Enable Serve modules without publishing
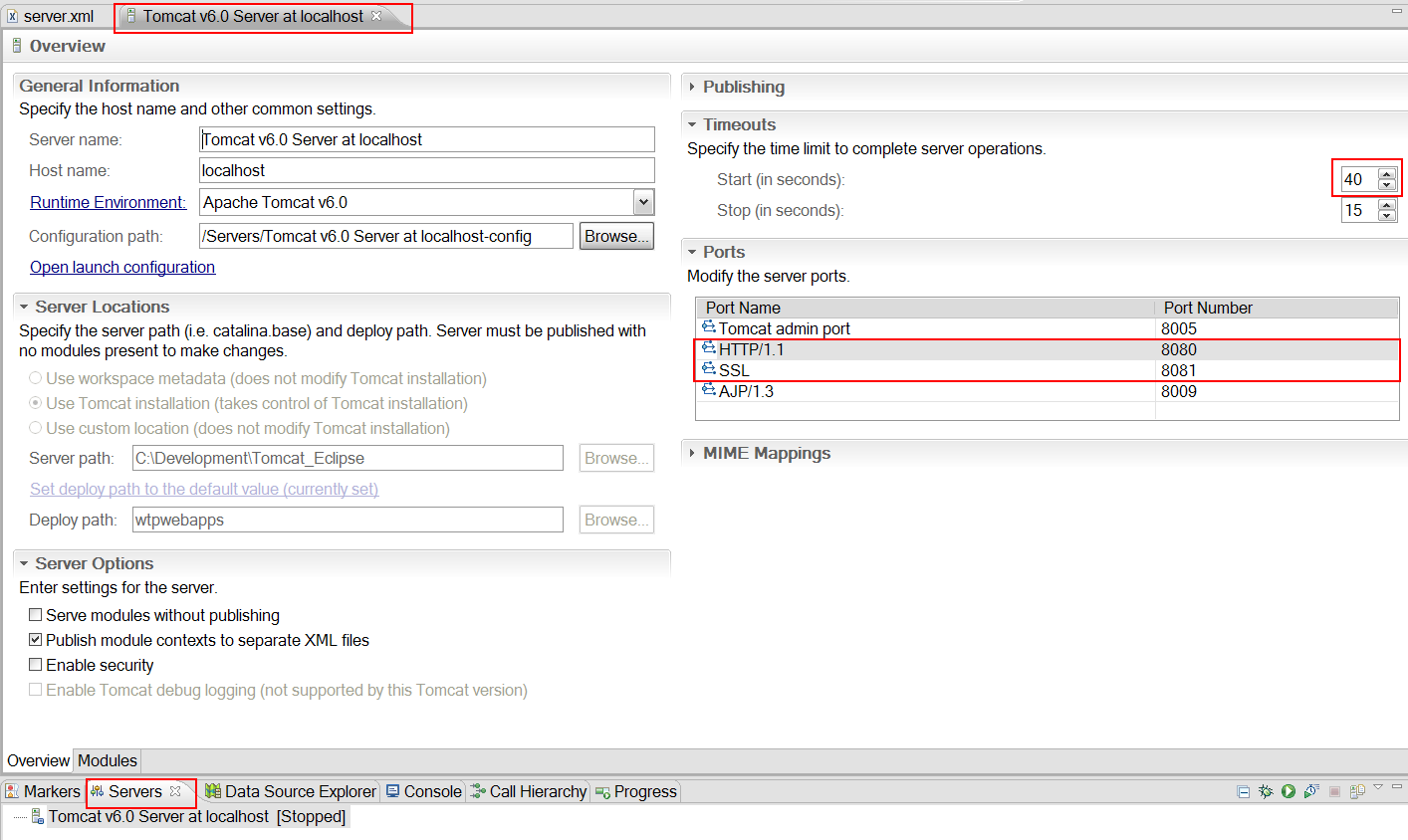This screenshot has width=1408, height=840. [36, 615]
